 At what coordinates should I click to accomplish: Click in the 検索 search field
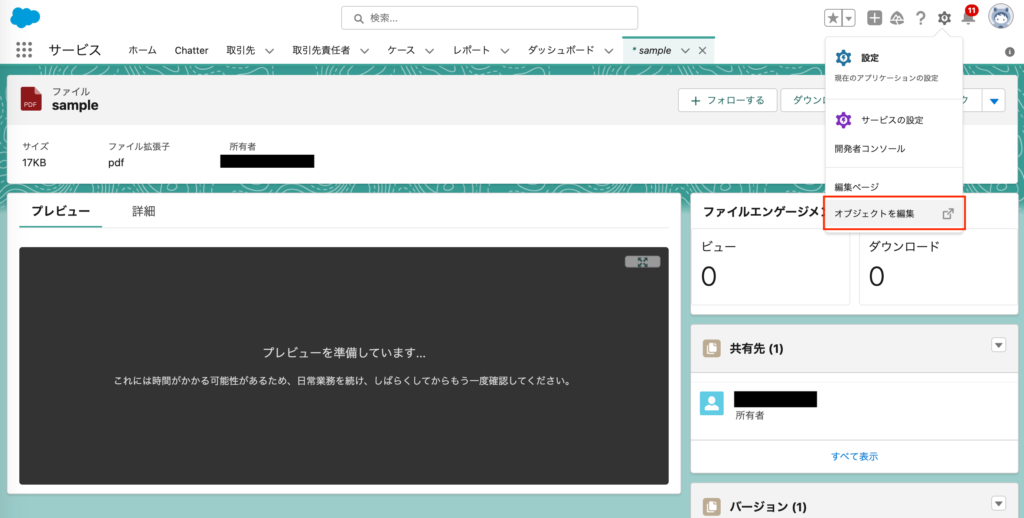click(489, 18)
